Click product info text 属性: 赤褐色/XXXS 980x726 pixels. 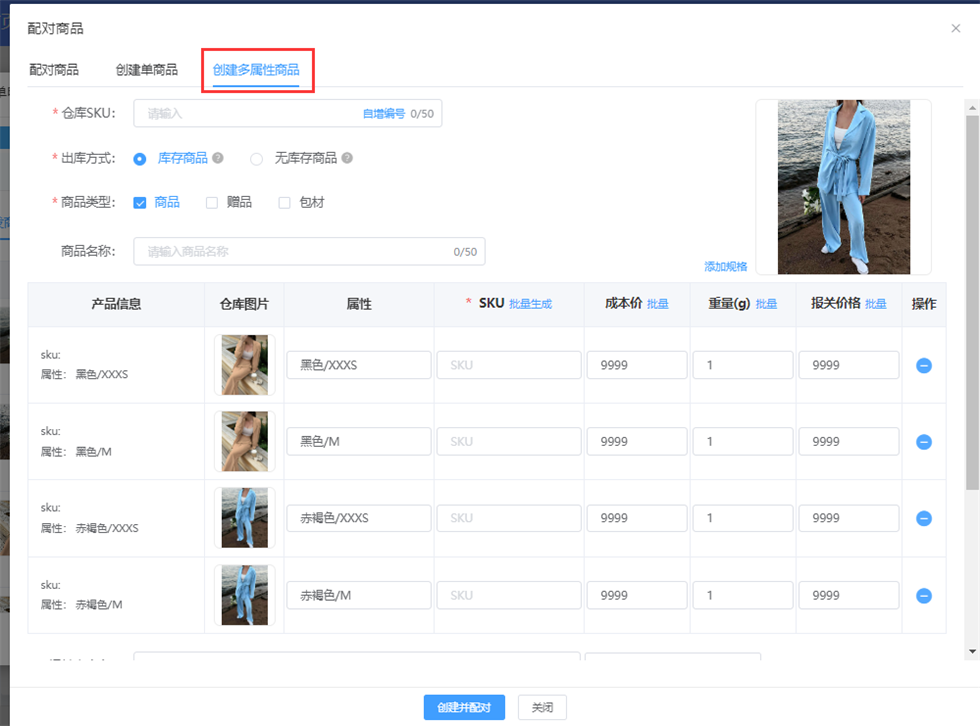pos(89,529)
